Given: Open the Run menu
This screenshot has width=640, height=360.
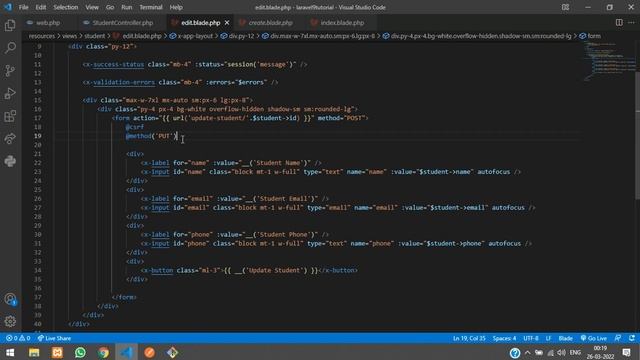Looking at the screenshot, I should click(127, 7).
